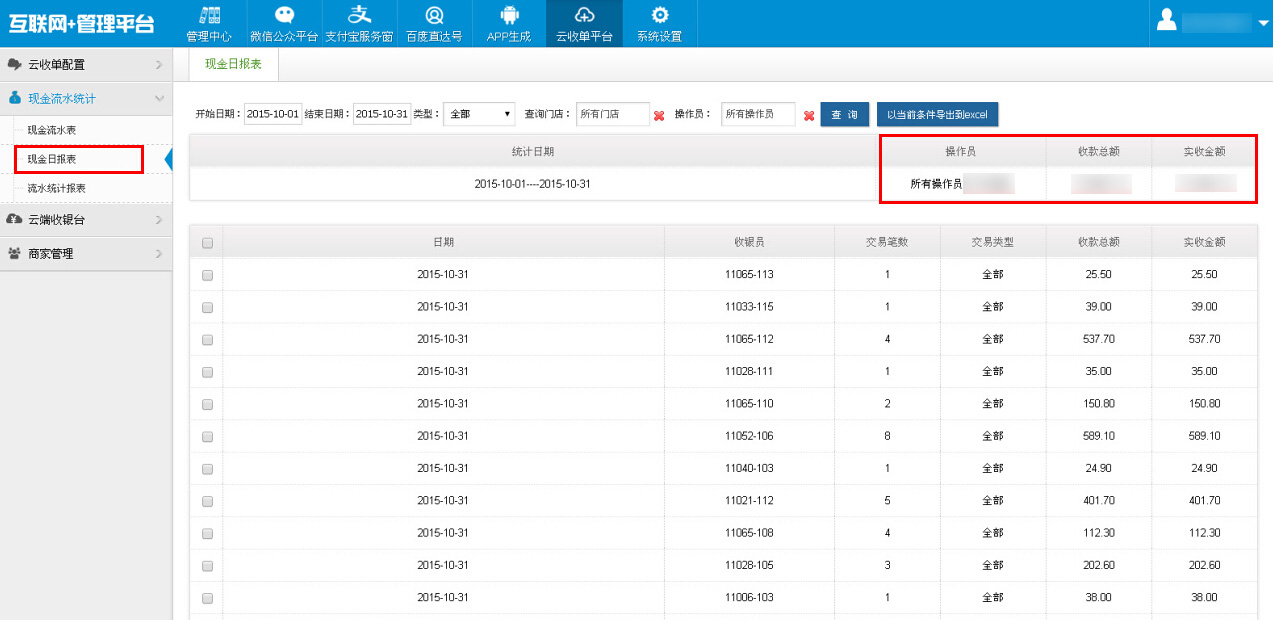Open the 管理中心 navigation icon
The width and height of the screenshot is (1273, 620).
pyautogui.click(x=209, y=23)
